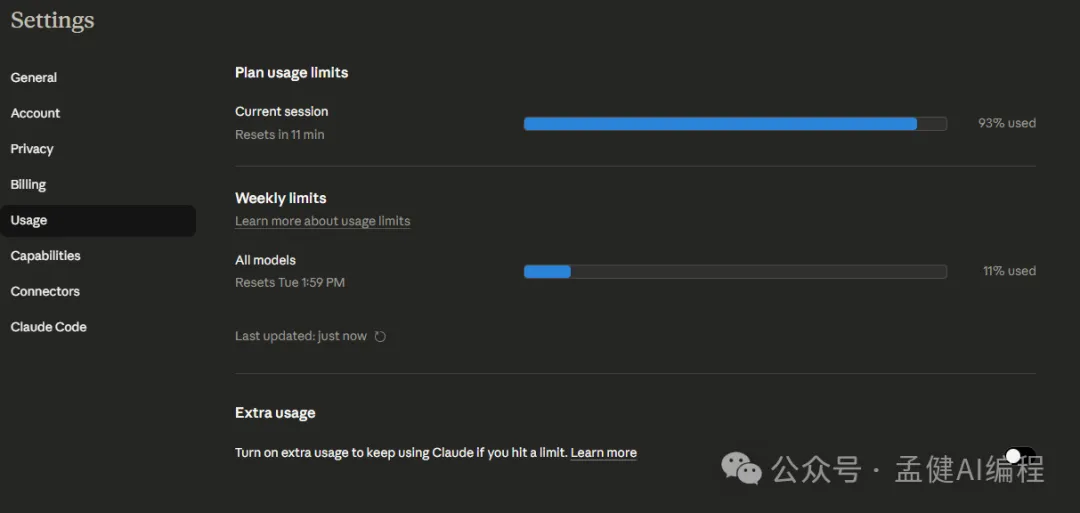Switch to Billing settings
The image size is (1080, 513).
pyautogui.click(x=29, y=185)
